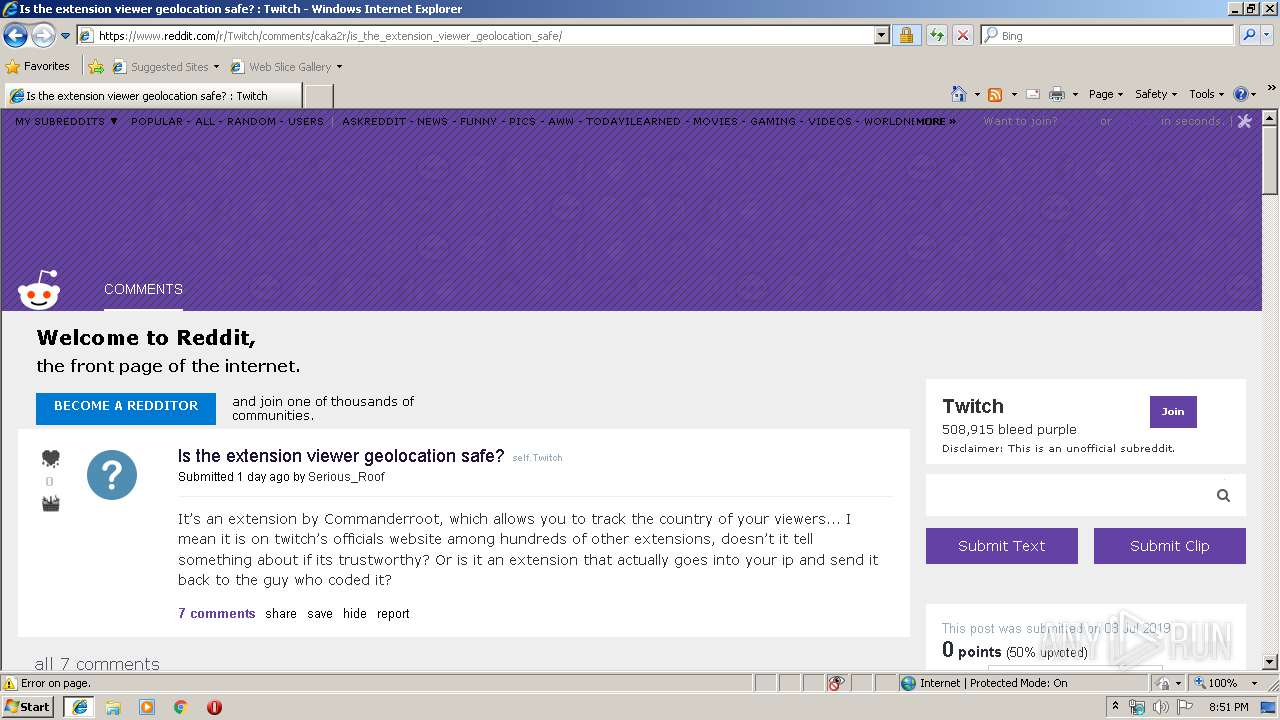Click Add to Favorites Bar icon
The image size is (1280, 720).
pos(96,67)
